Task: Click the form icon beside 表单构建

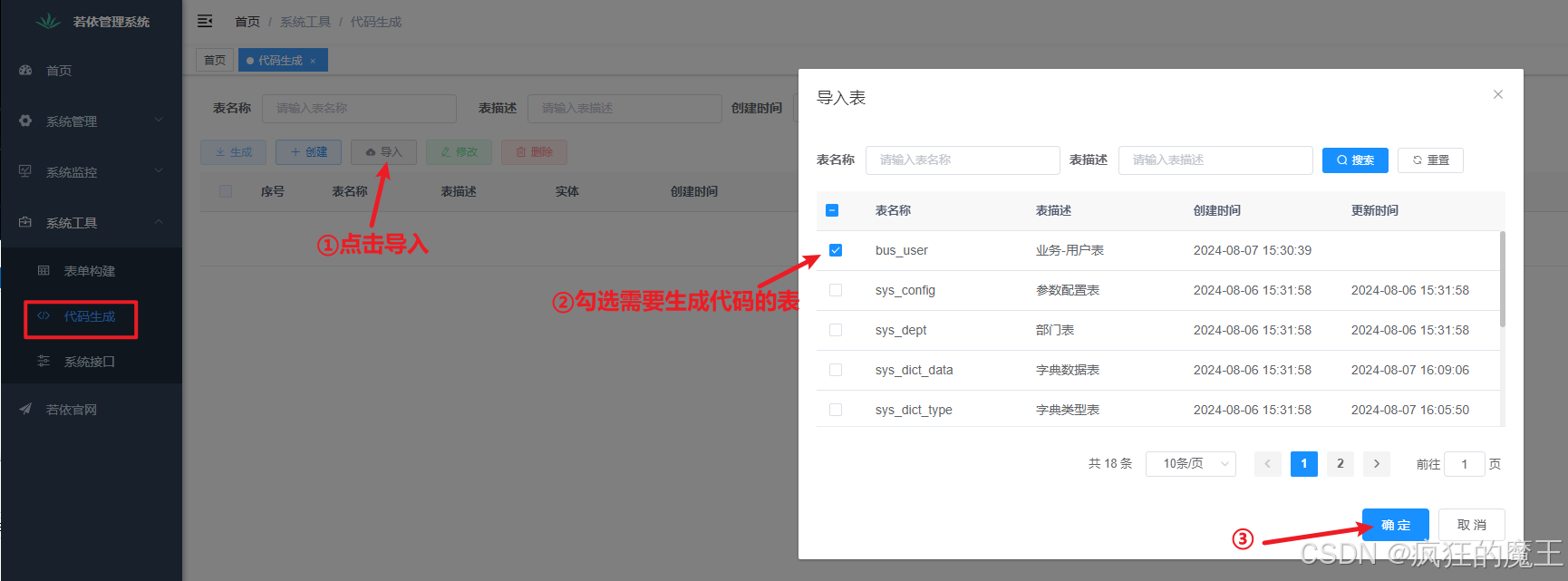Action: (x=44, y=270)
